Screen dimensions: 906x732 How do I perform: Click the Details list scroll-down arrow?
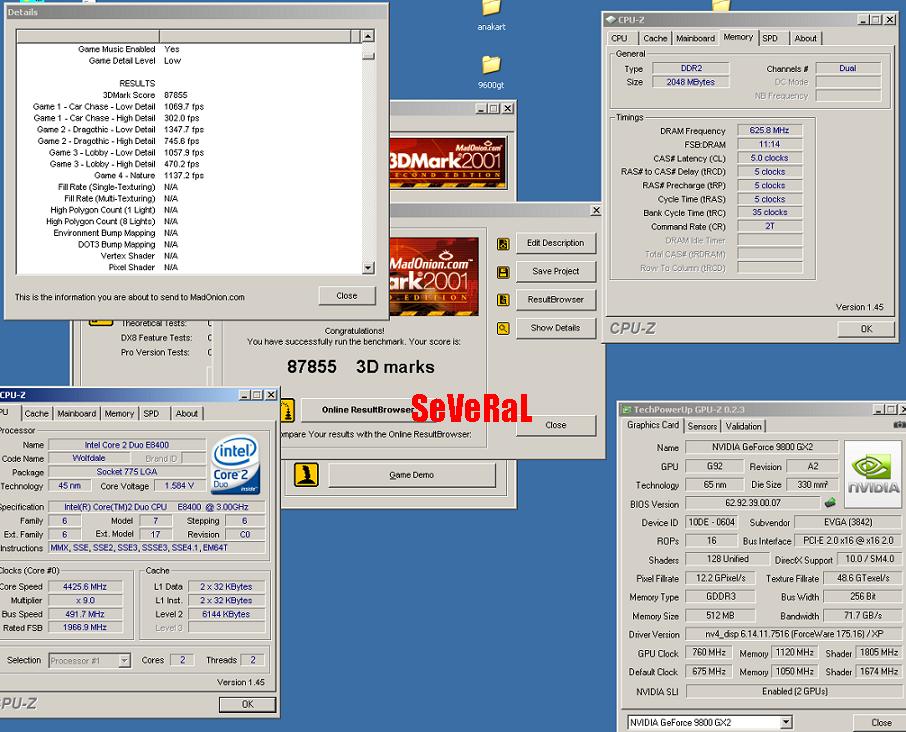tap(368, 267)
